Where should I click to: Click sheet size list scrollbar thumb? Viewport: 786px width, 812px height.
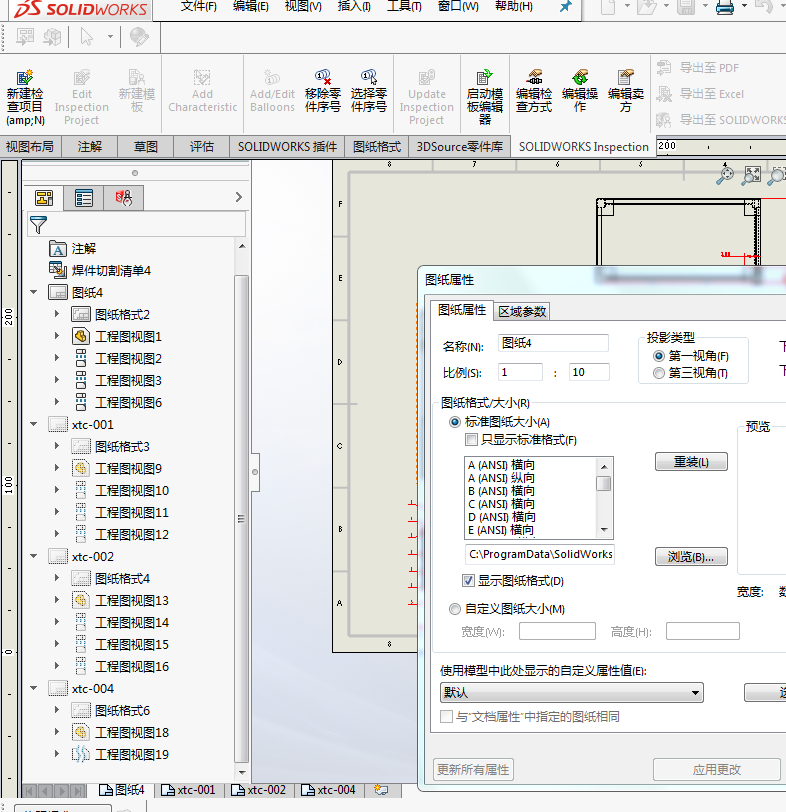point(603,484)
